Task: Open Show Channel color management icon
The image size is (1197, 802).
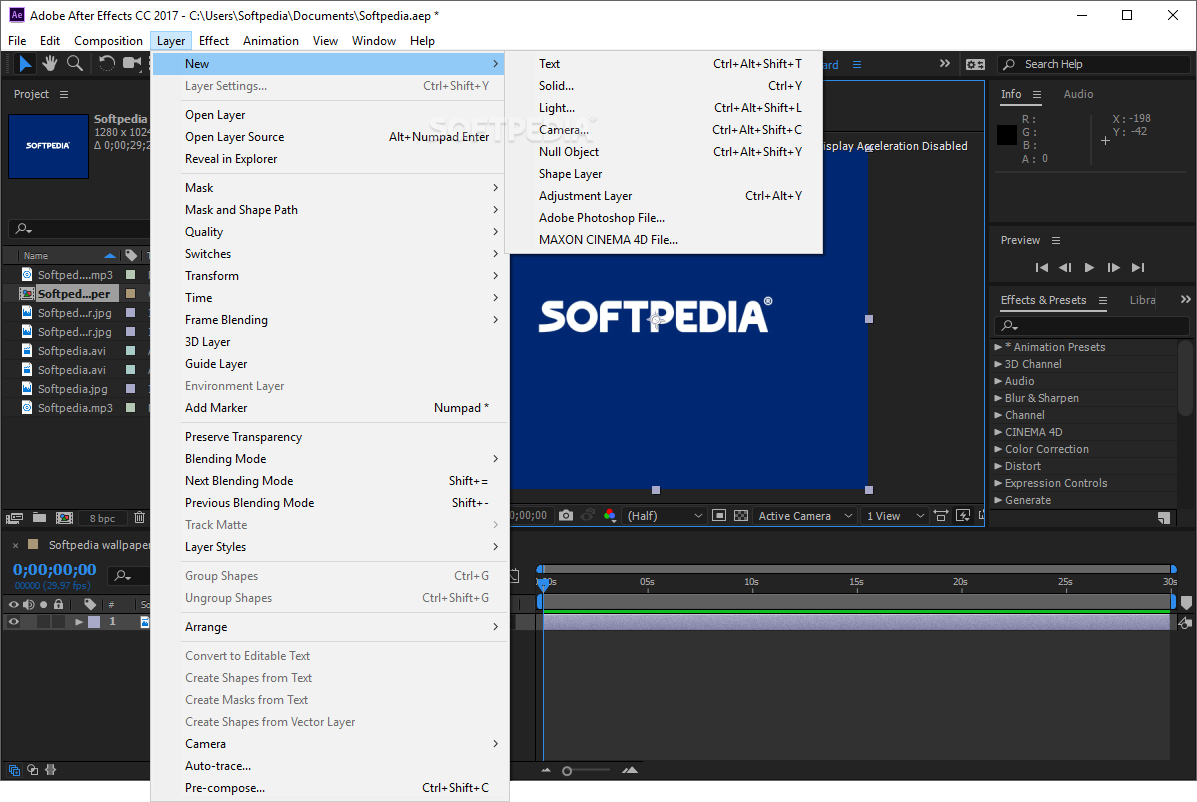Action: tap(609, 516)
